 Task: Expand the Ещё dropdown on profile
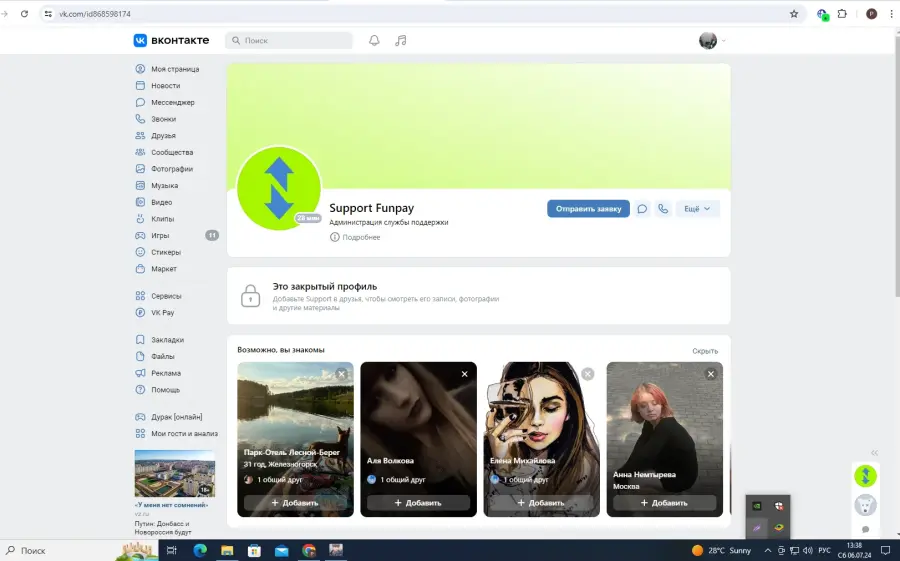pyautogui.click(x=697, y=208)
